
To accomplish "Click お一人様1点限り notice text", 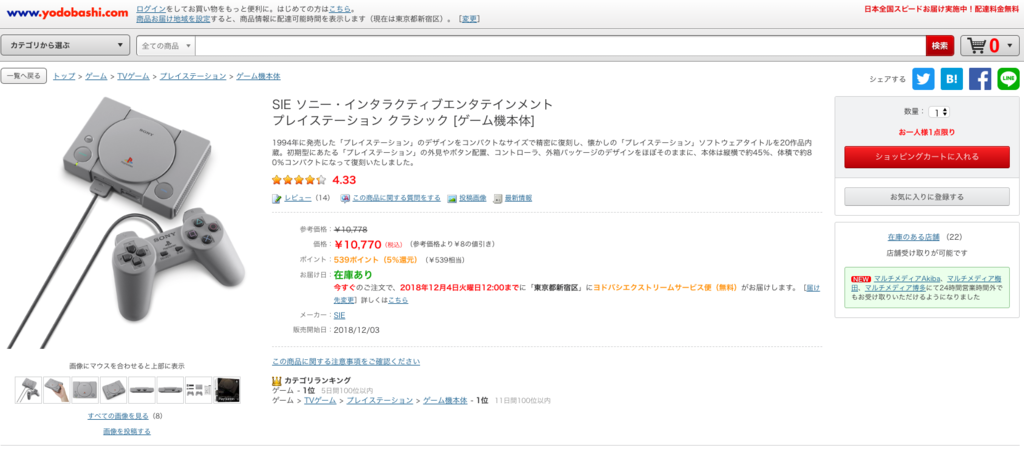I will pyautogui.click(x=927, y=133).
